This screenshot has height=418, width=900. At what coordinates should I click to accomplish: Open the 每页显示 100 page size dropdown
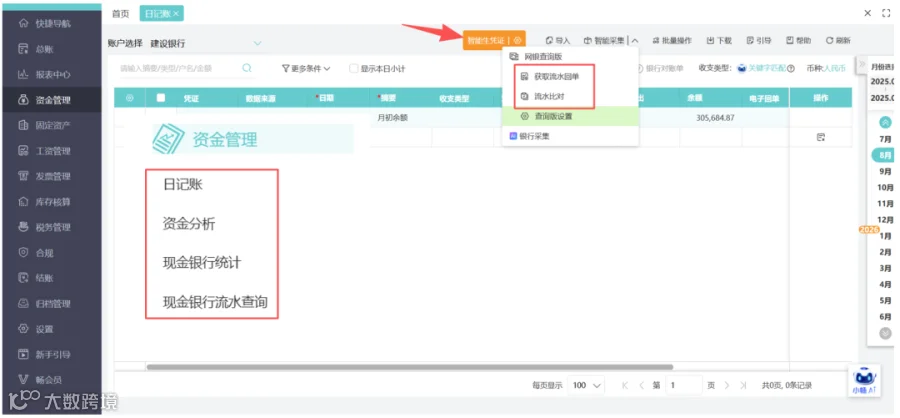(x=586, y=385)
